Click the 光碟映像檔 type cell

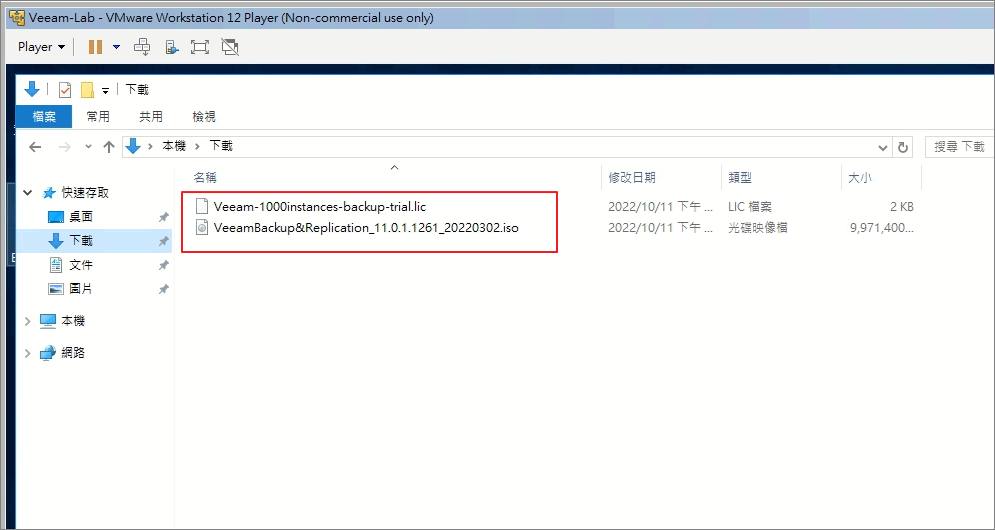(x=758, y=228)
